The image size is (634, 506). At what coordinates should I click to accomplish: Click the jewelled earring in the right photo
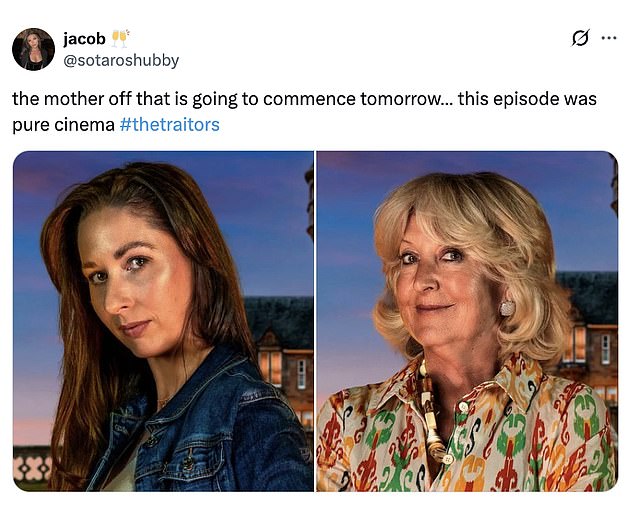pos(507,308)
